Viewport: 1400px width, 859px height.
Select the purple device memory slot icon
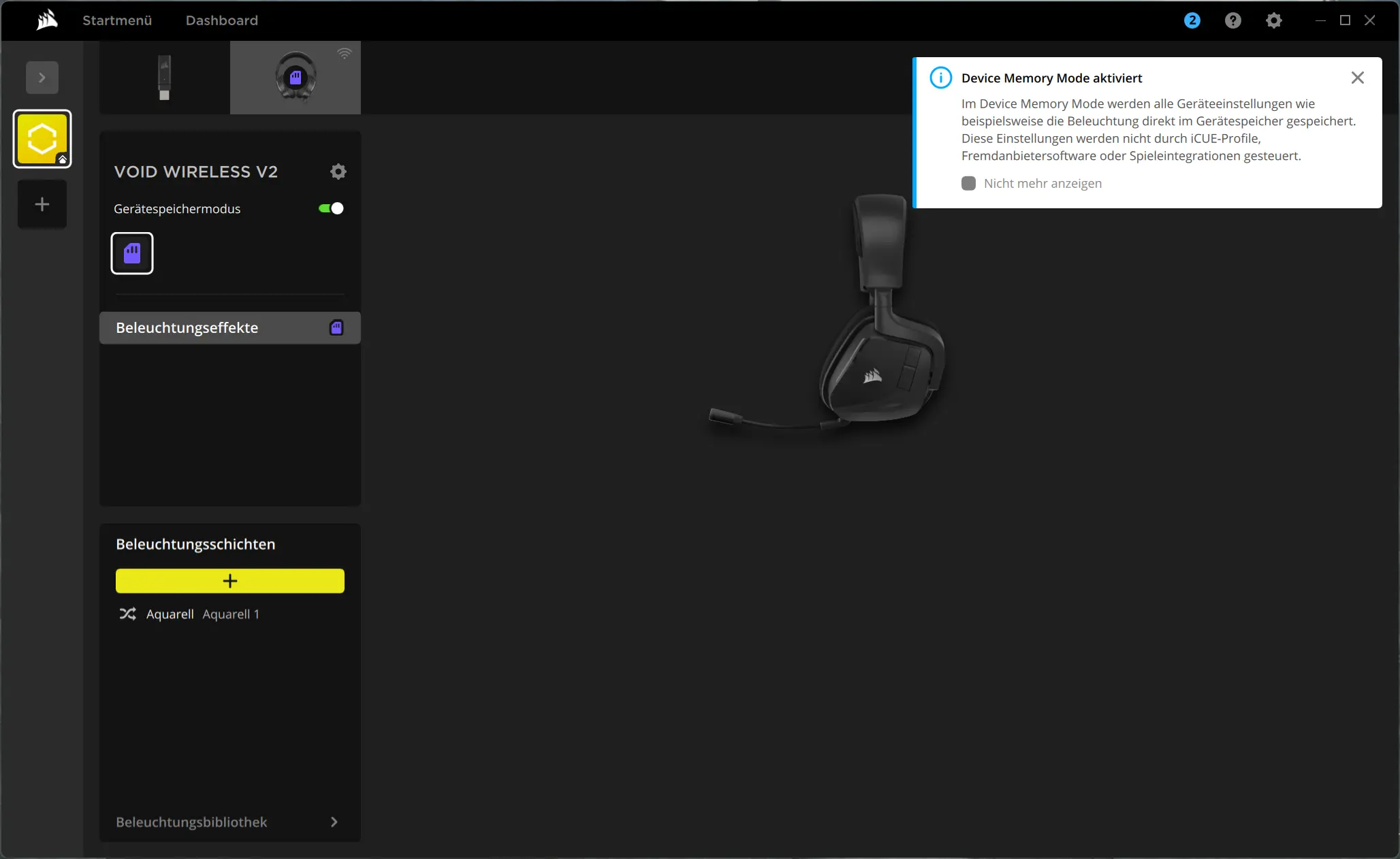tap(132, 253)
